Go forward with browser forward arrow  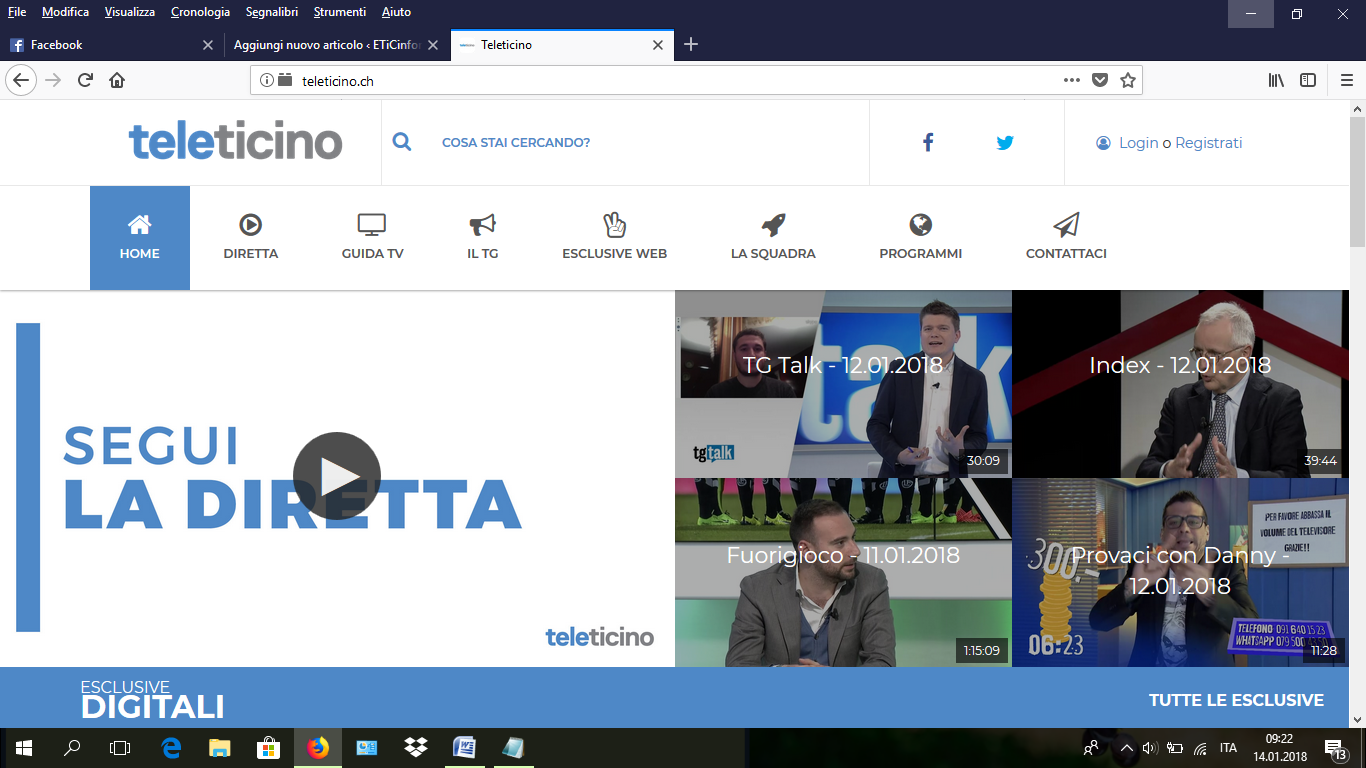[x=53, y=80]
